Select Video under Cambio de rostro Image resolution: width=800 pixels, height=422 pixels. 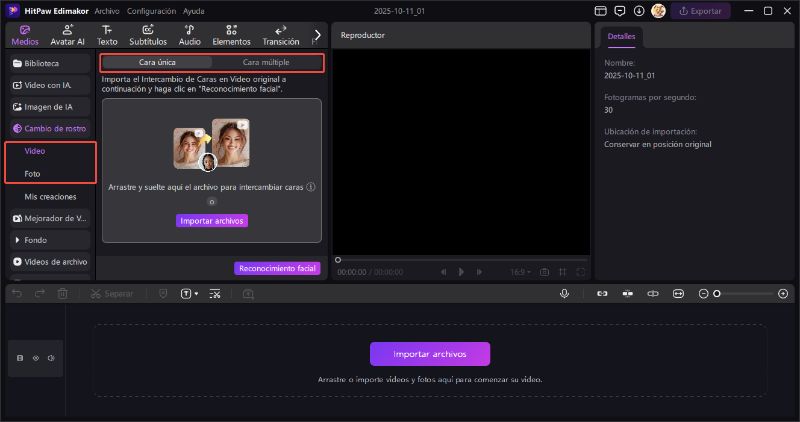point(35,151)
